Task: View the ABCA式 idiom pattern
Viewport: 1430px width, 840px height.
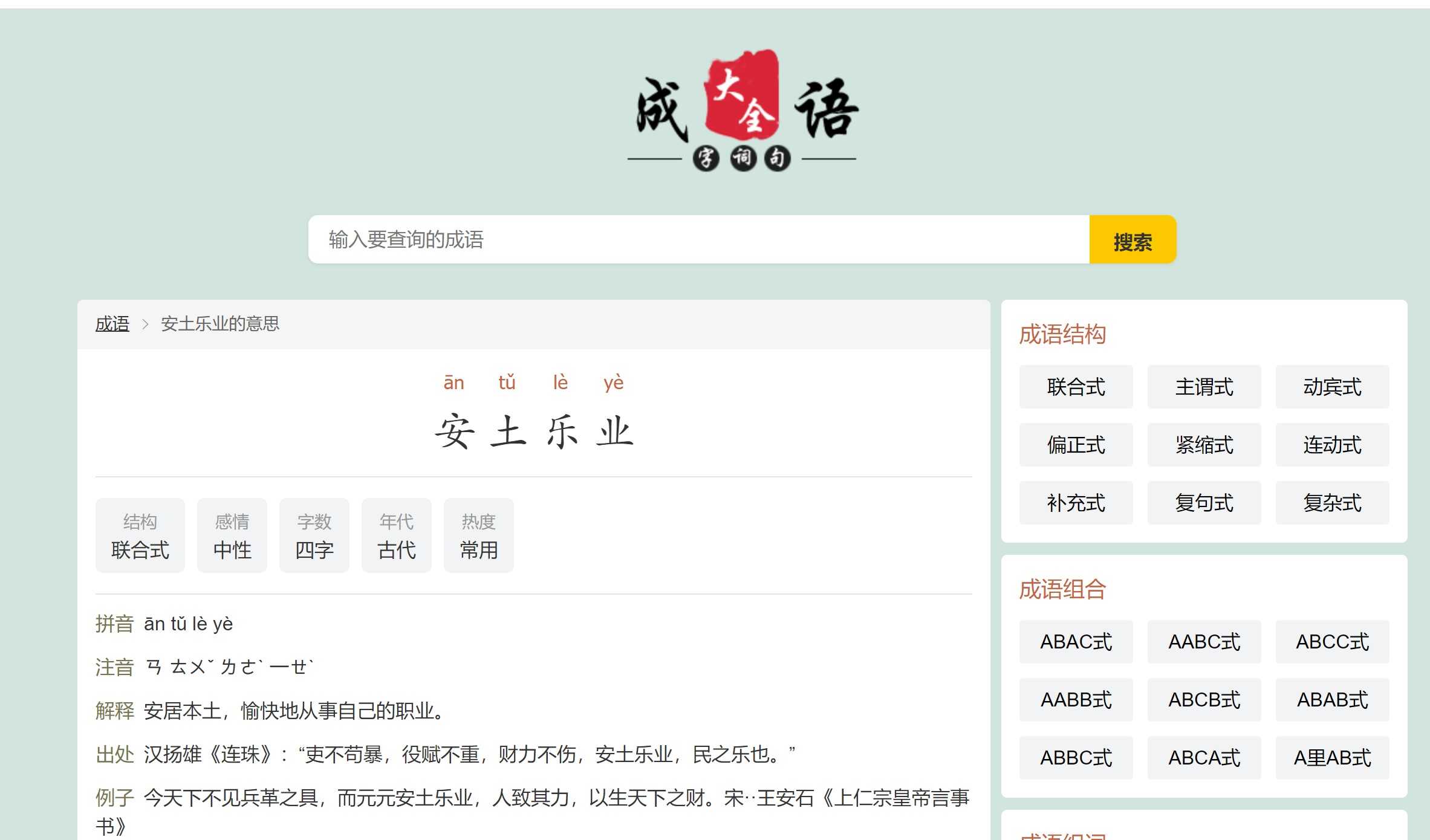Action: 1204,758
